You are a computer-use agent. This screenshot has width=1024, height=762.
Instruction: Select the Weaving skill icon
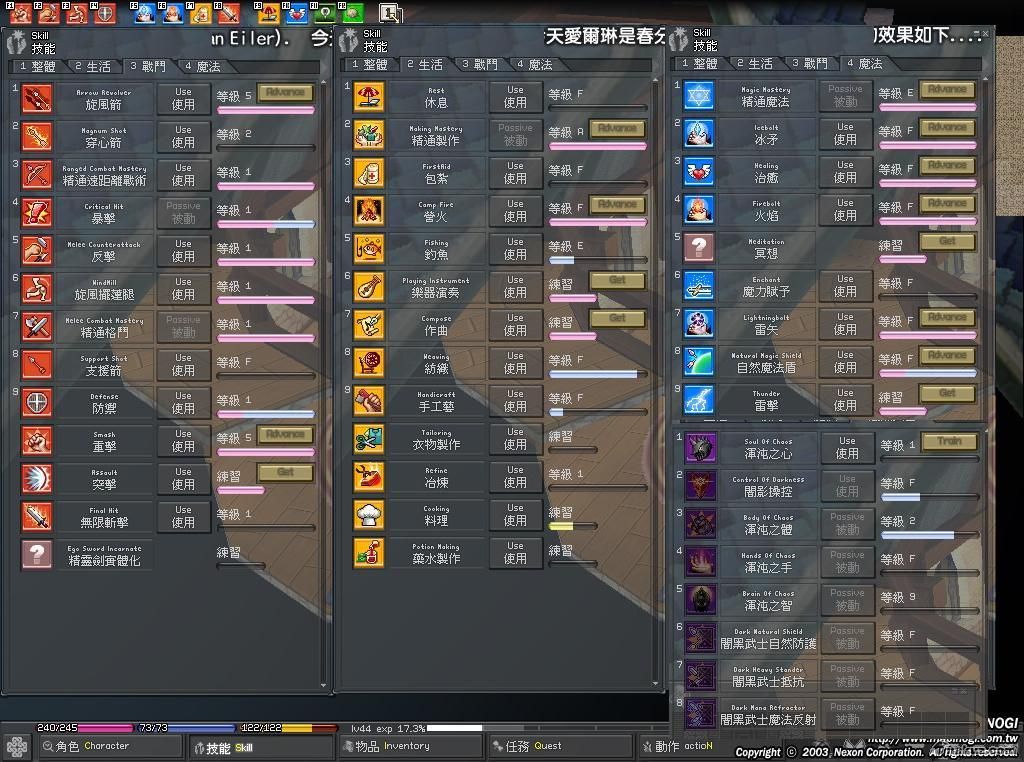pos(369,363)
